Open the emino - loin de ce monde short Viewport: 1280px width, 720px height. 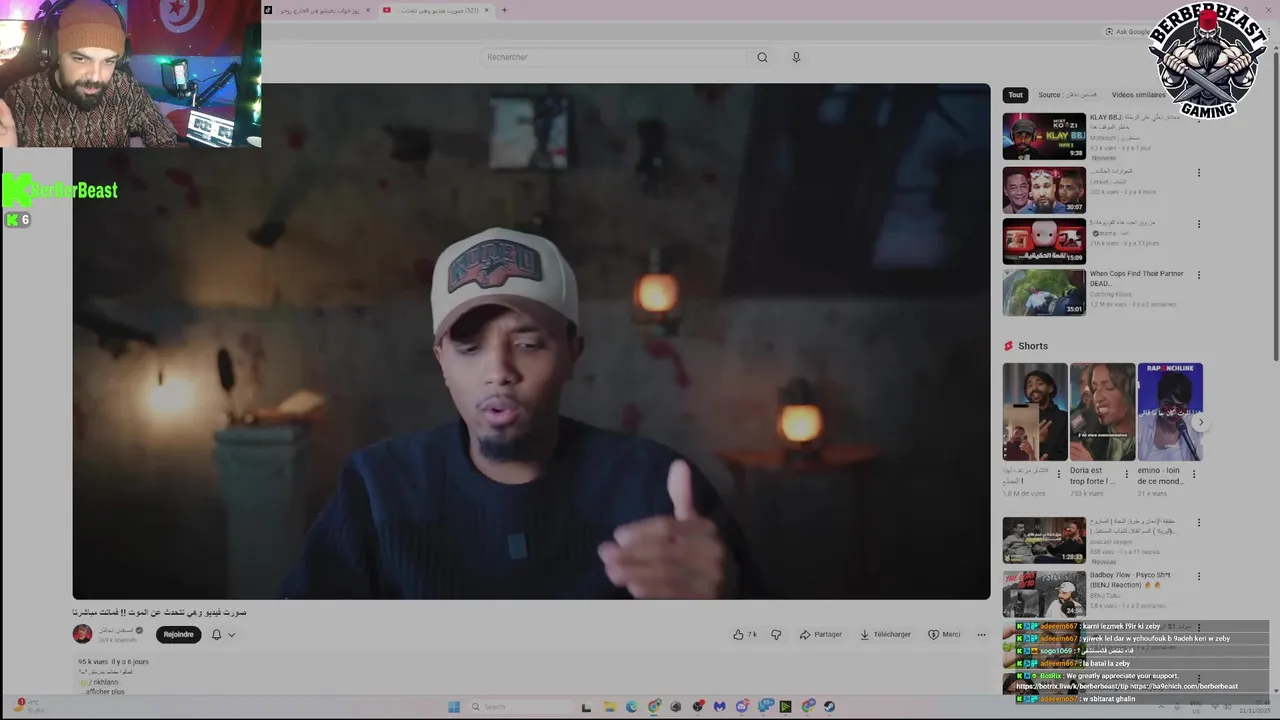point(1170,412)
